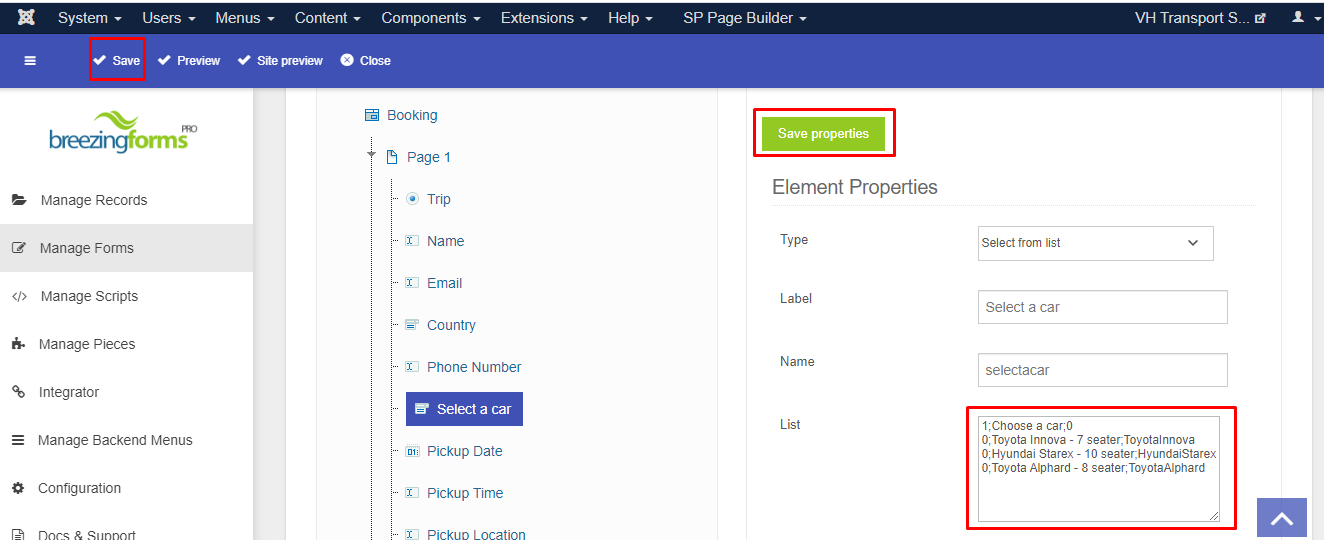
Task: Collapse the Page 1 tree node
Action: 371,155
